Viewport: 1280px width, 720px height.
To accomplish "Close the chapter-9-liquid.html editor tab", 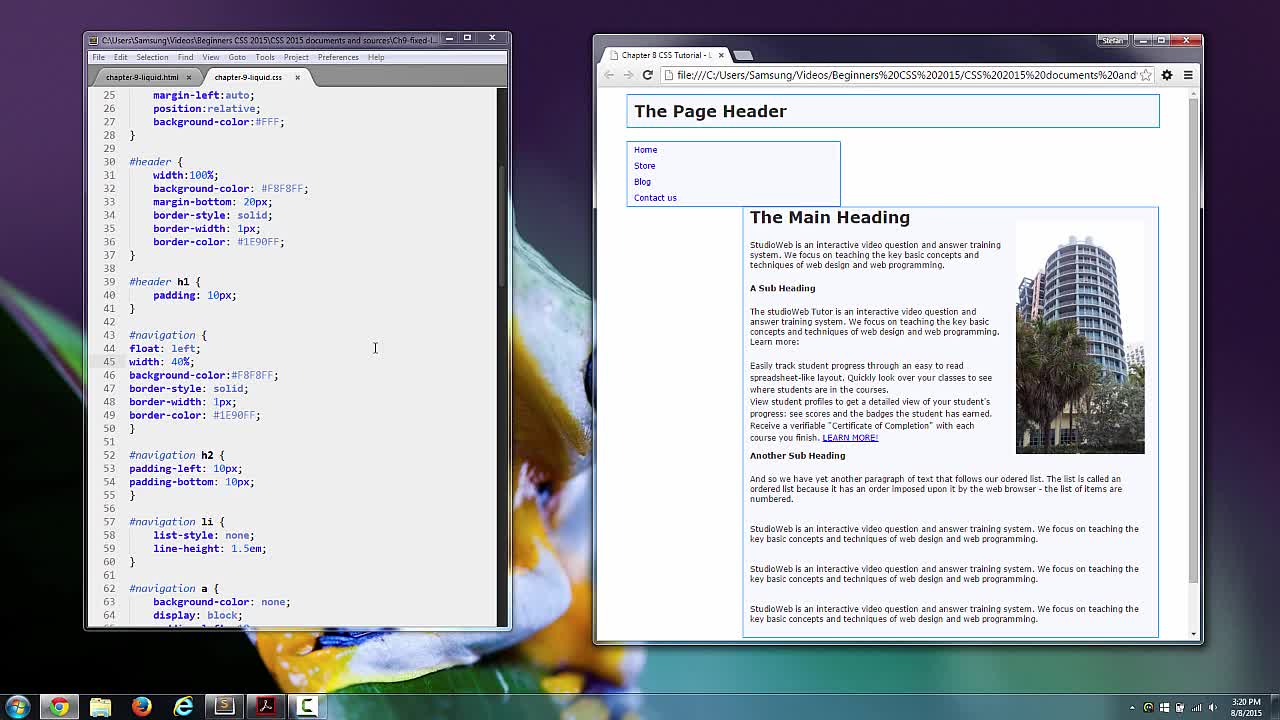I will click(188, 77).
